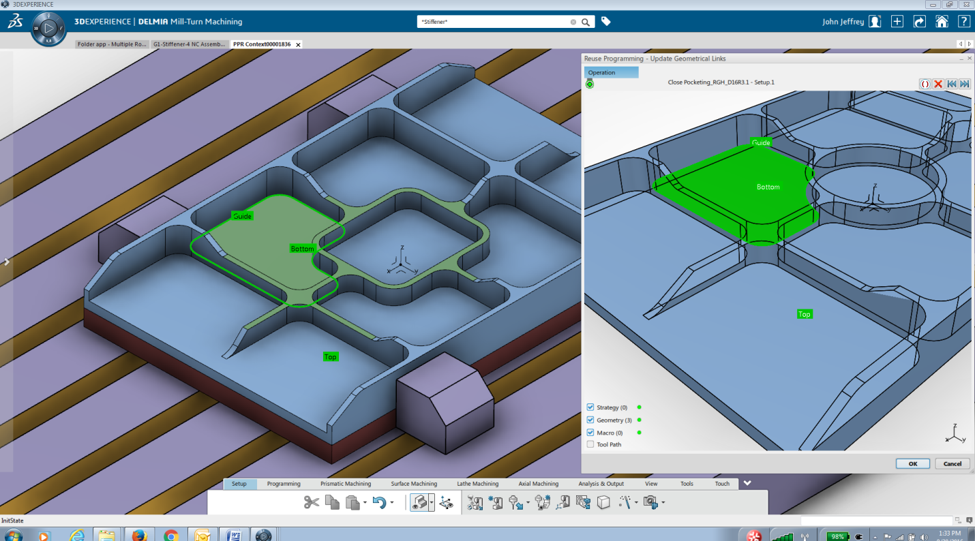Expand the left side panel arrow

6,262
